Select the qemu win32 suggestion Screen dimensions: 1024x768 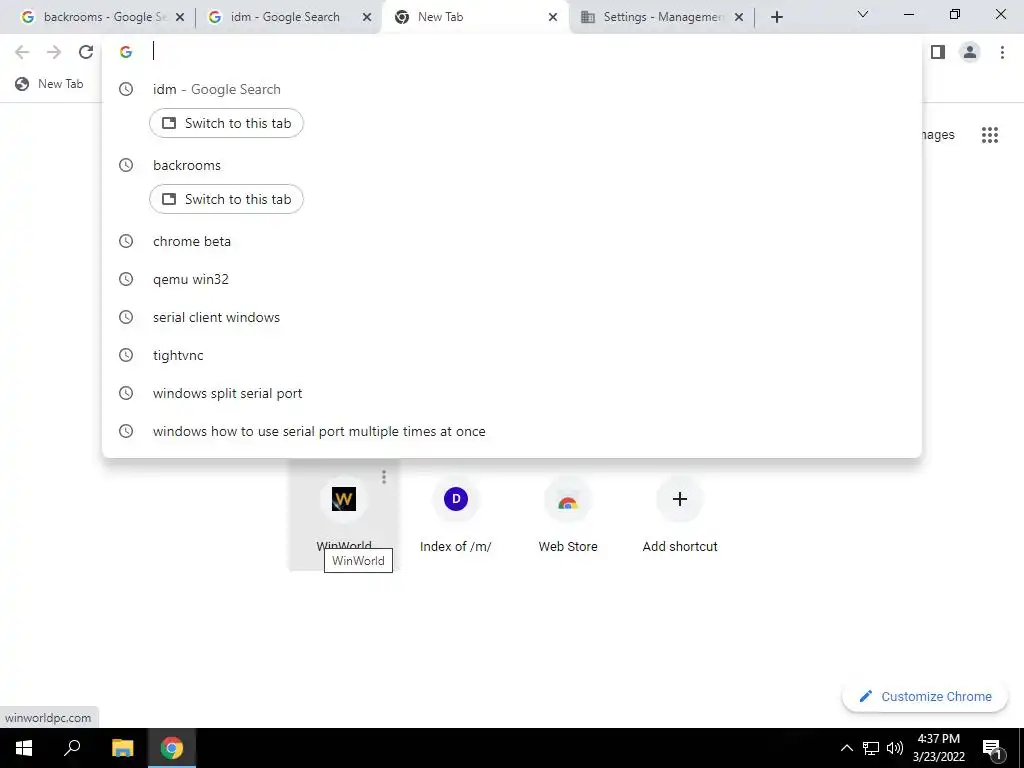click(x=511, y=280)
